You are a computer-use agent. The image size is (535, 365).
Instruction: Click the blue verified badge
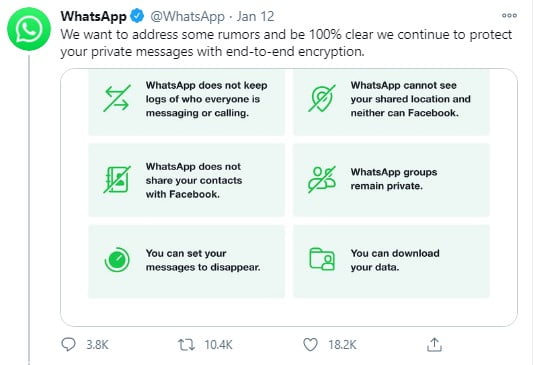pos(138,16)
